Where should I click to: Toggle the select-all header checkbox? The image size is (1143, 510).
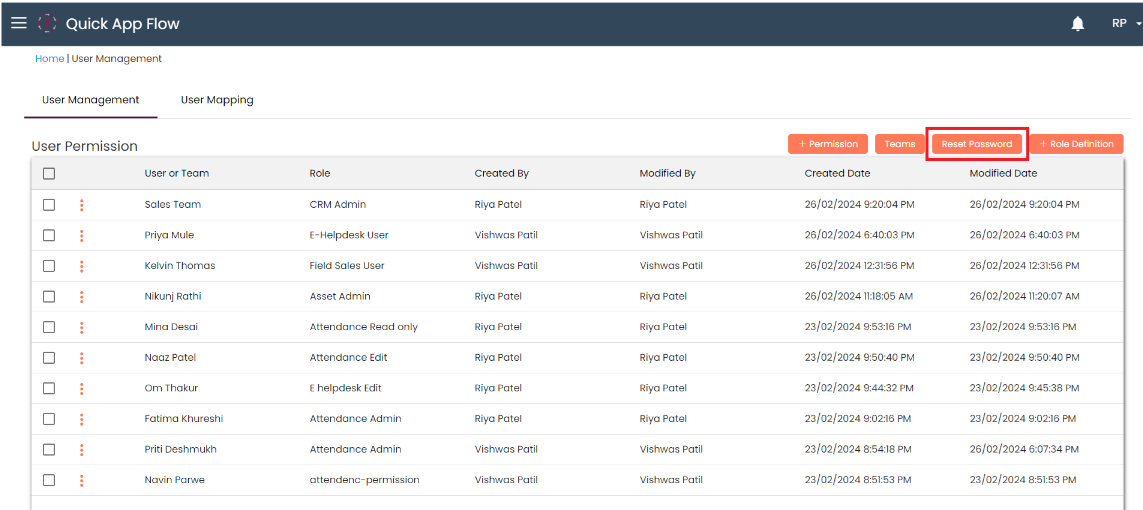click(x=49, y=174)
